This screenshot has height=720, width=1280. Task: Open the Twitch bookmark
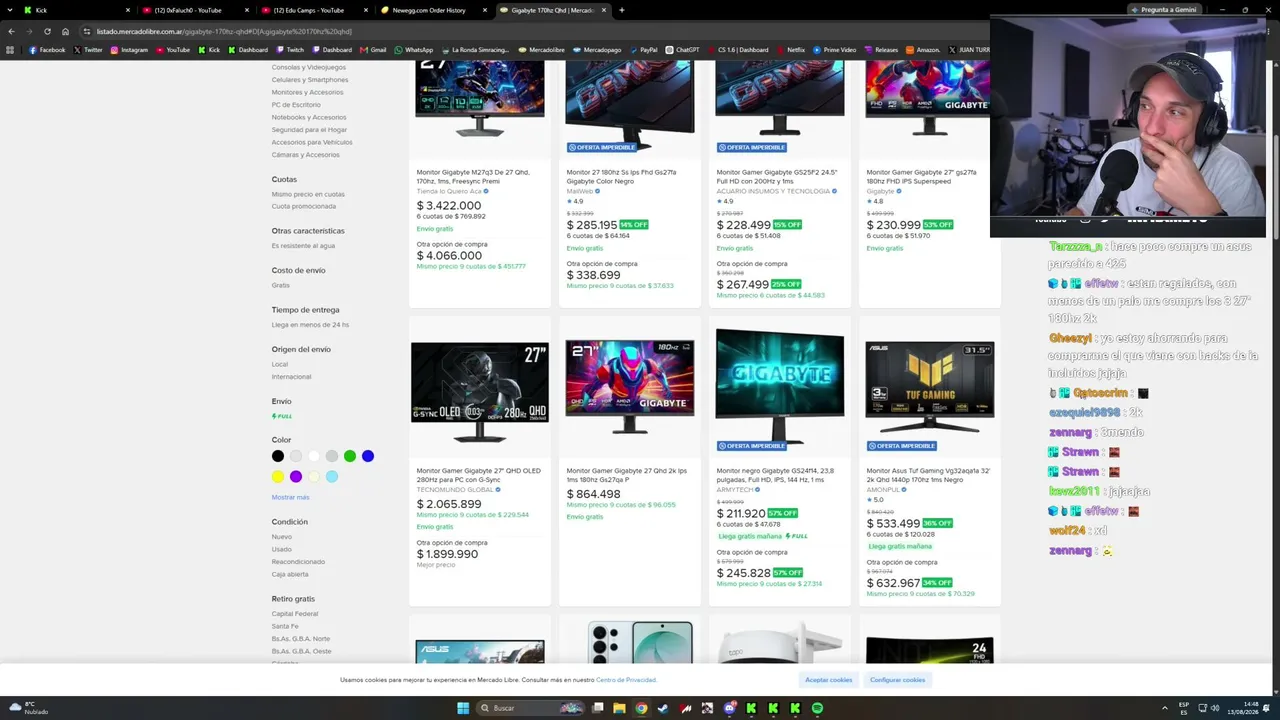[290, 50]
